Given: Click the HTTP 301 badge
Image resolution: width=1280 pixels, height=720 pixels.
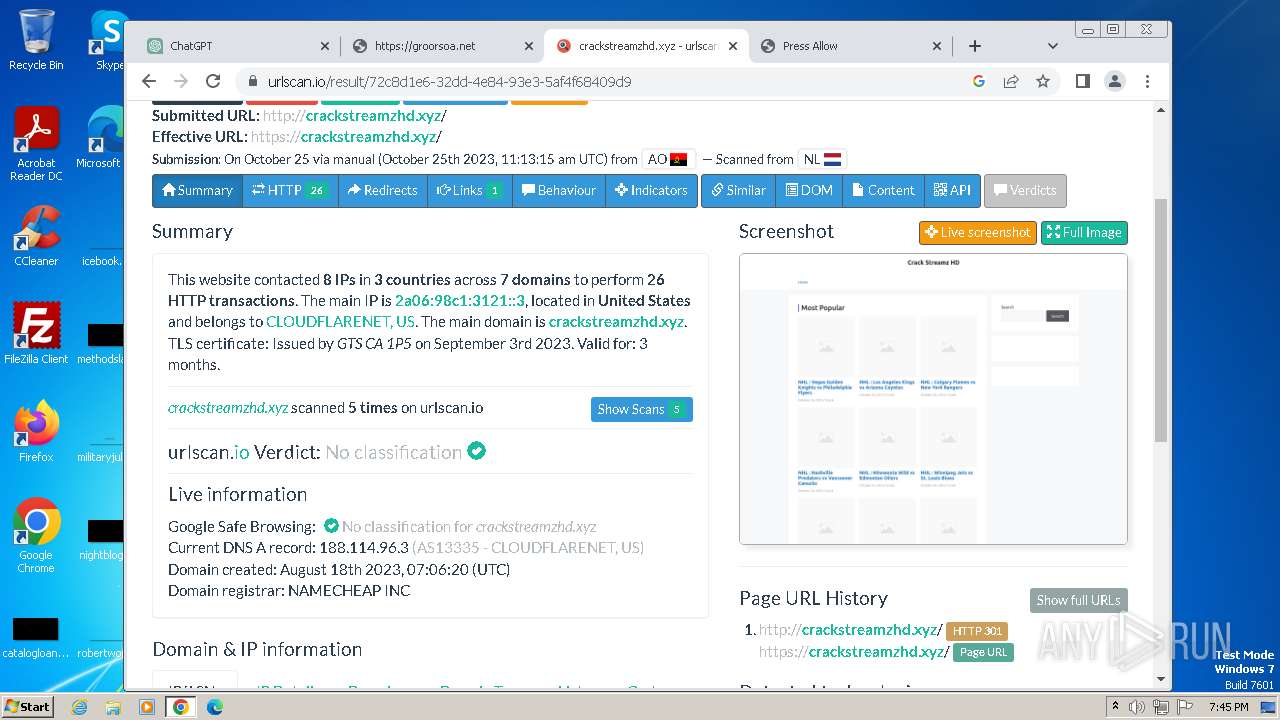Looking at the screenshot, I should pyautogui.click(x=977, y=631).
